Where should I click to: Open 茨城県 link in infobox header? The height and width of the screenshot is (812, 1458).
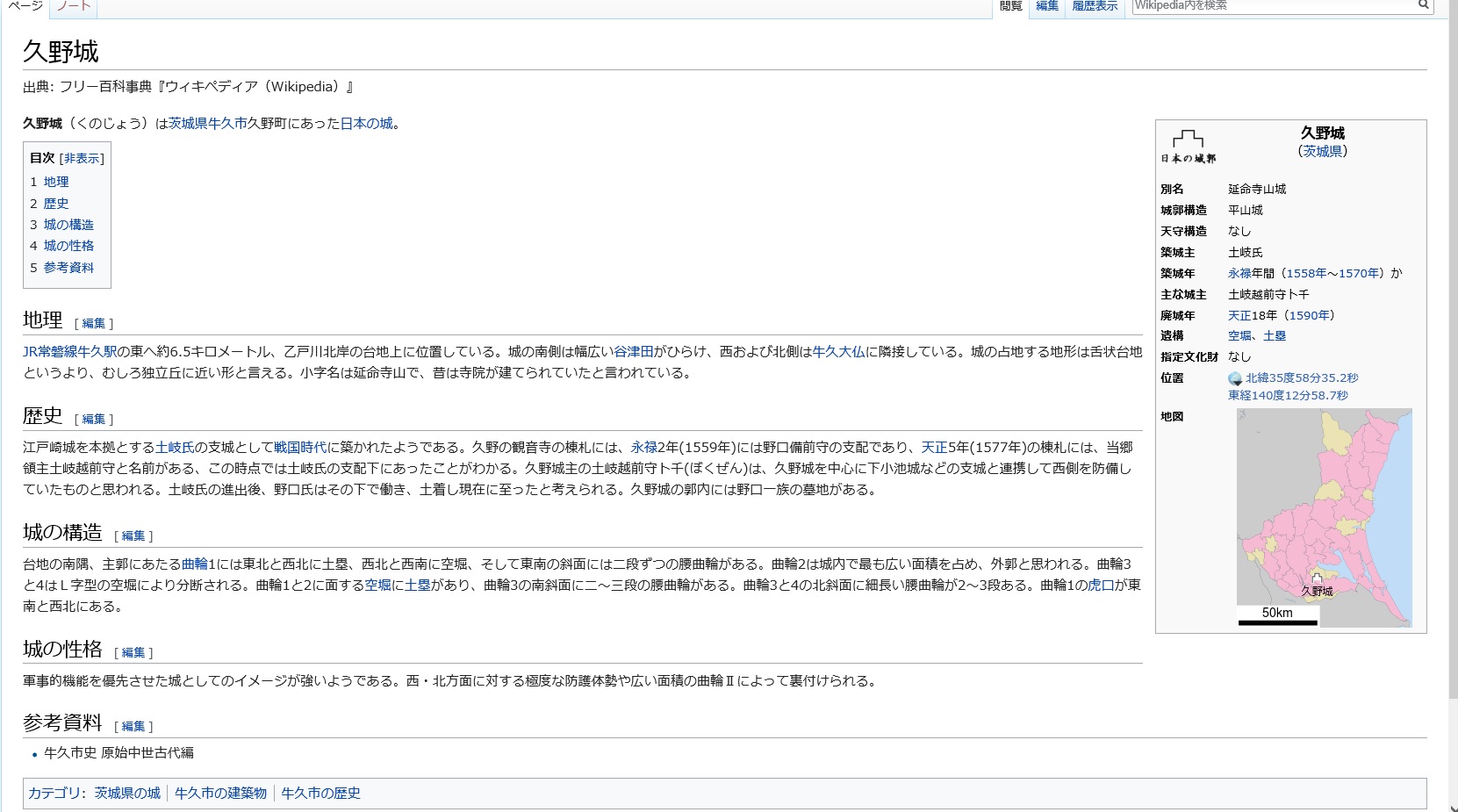click(1323, 151)
